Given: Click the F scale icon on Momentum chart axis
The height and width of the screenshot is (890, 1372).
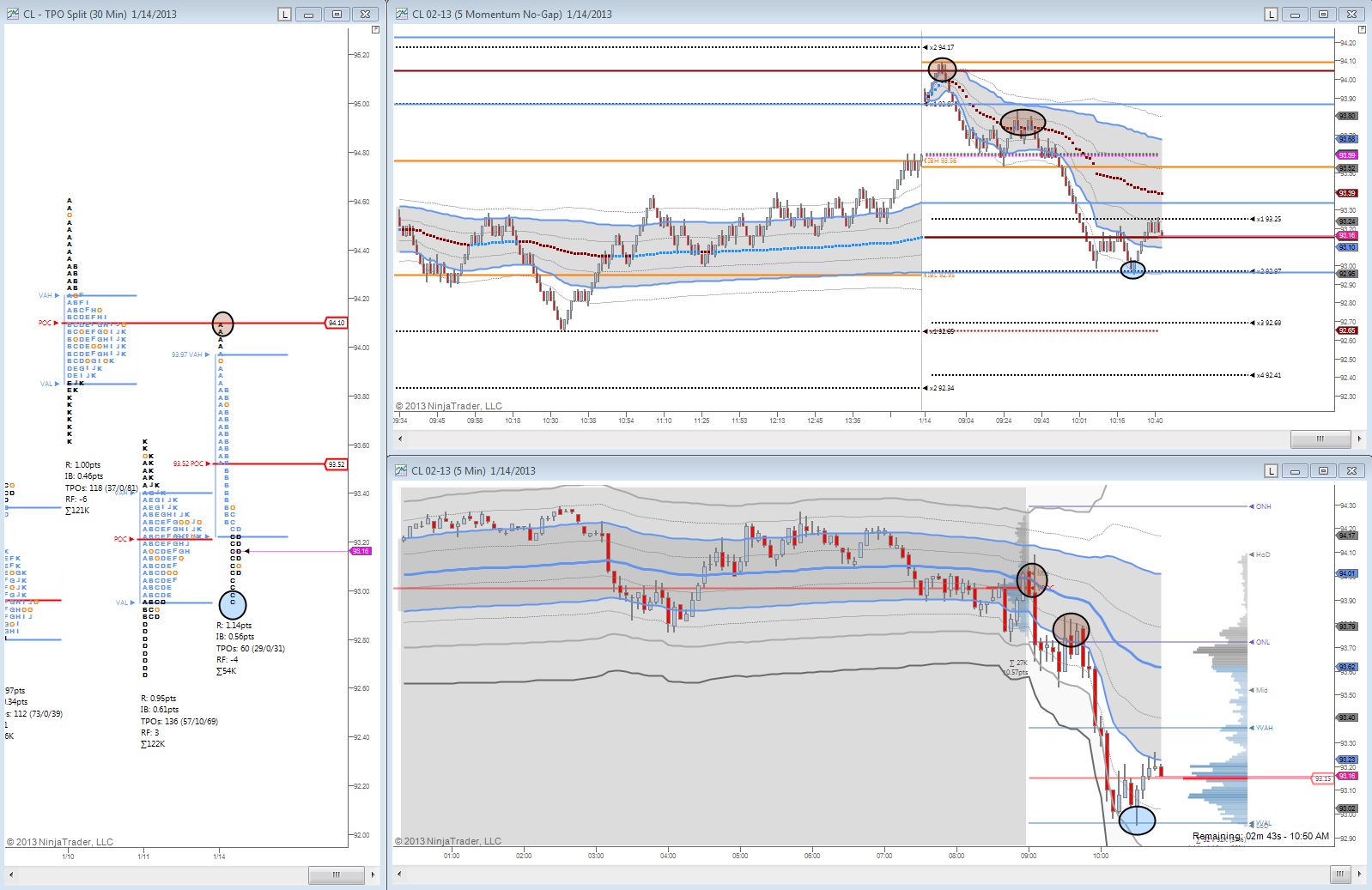Looking at the screenshot, I should click(1363, 29).
